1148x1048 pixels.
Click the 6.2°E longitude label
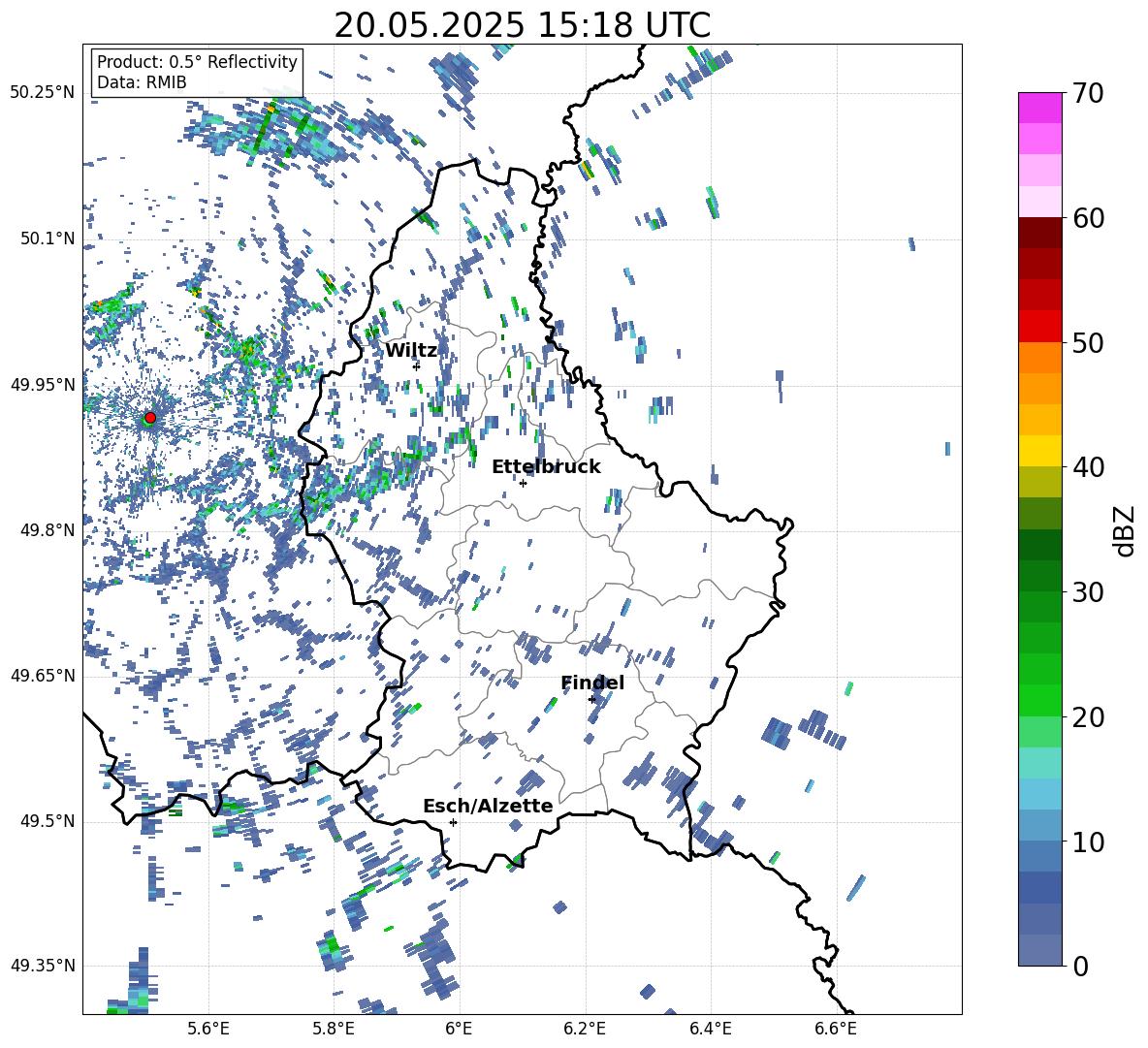(585, 1029)
